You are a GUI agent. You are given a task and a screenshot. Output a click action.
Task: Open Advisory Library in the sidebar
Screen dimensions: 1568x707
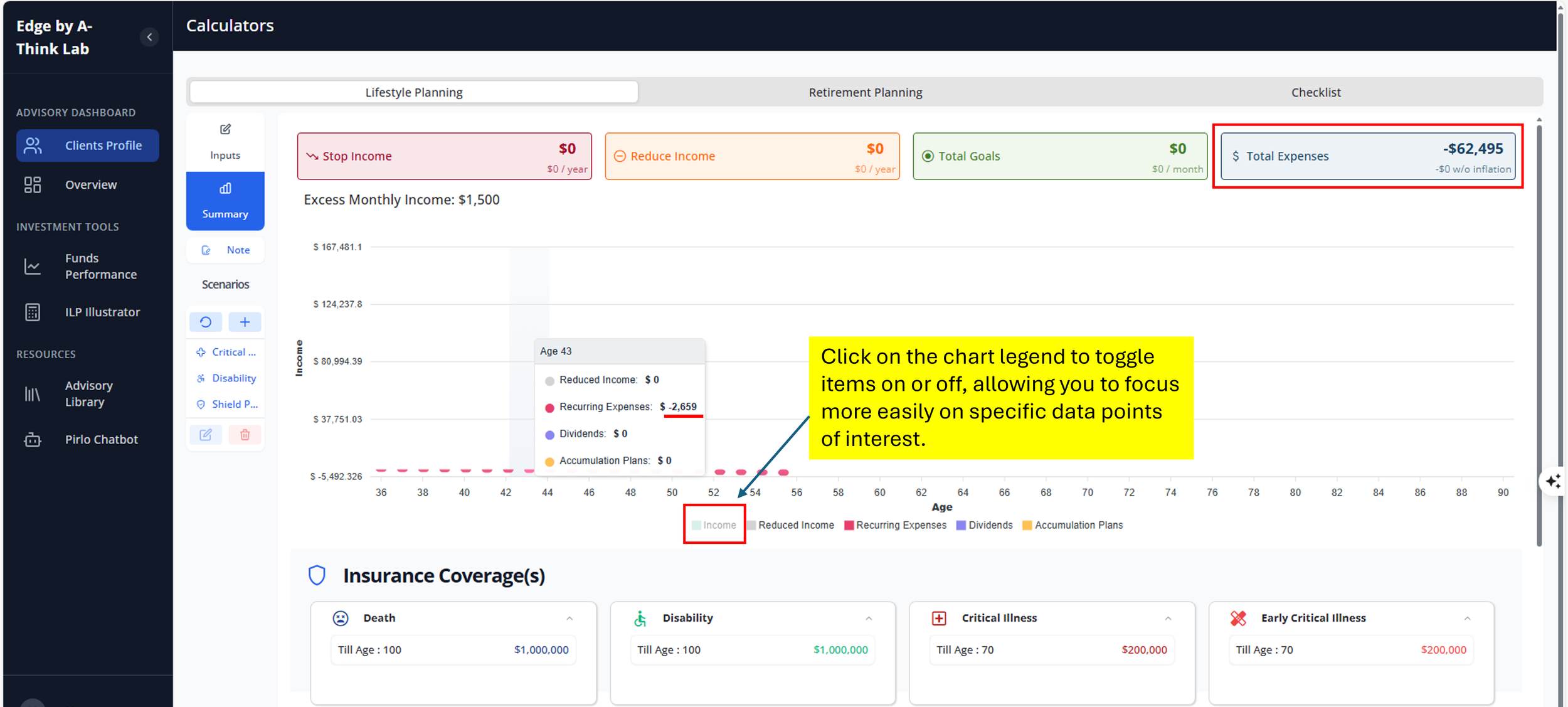pos(88,394)
